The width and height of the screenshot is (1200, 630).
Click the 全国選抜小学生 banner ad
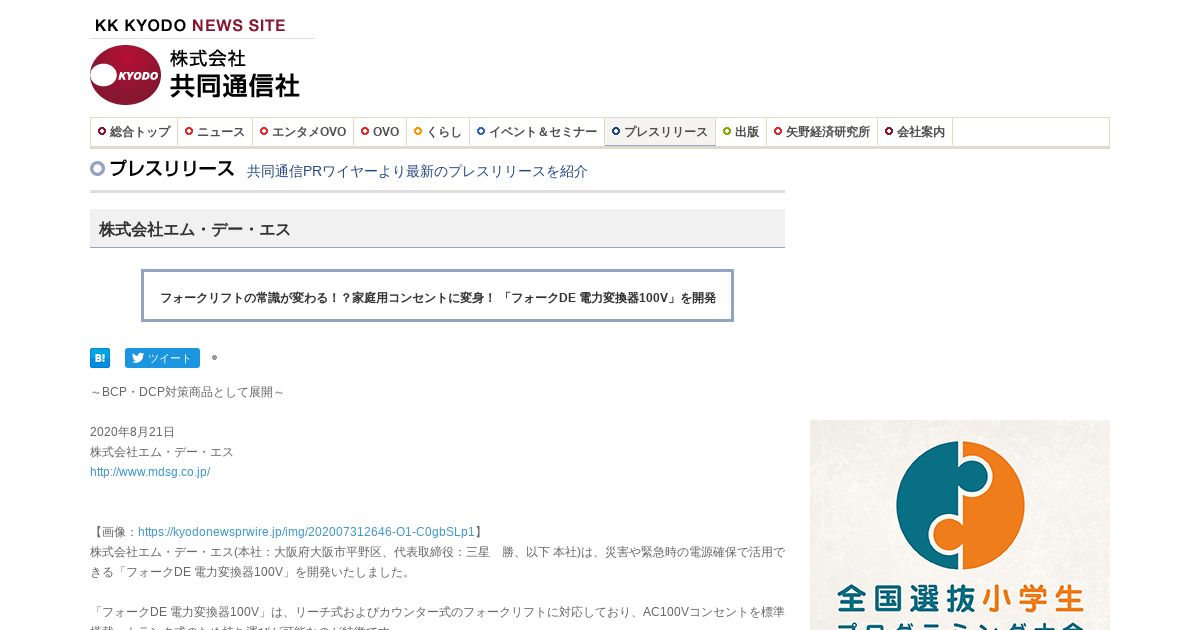(960, 525)
